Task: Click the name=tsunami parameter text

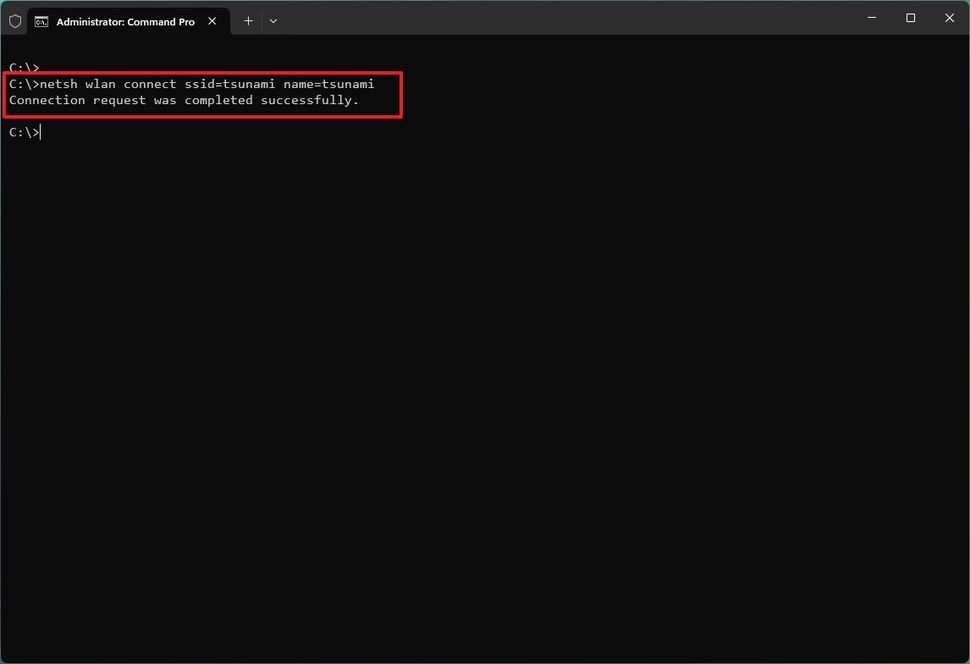Action: click(x=330, y=84)
